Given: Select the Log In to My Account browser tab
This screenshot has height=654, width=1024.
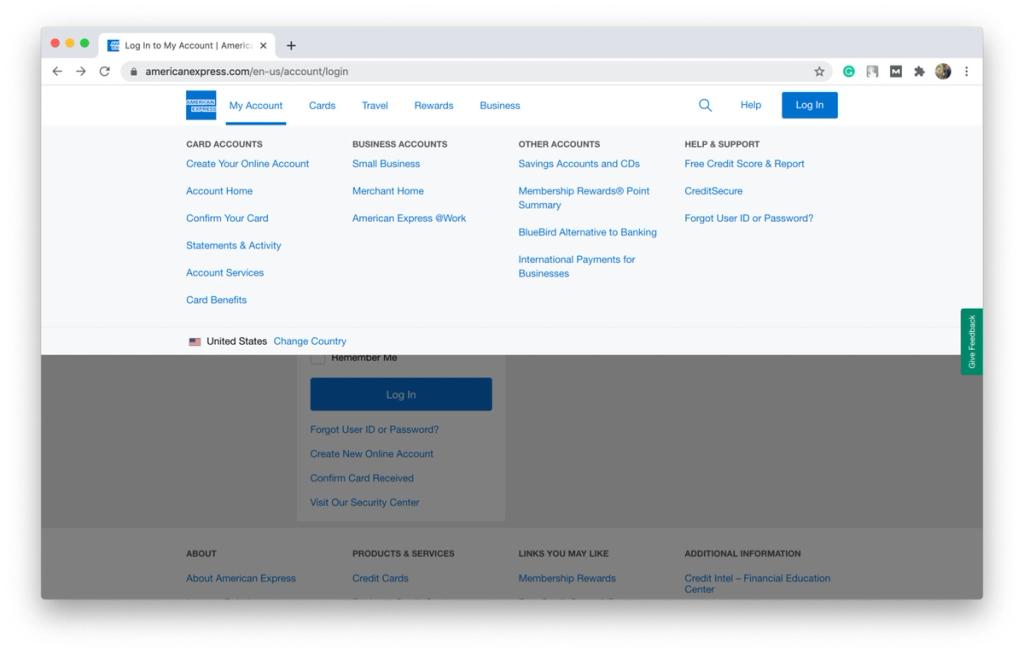Looking at the screenshot, I should point(187,46).
